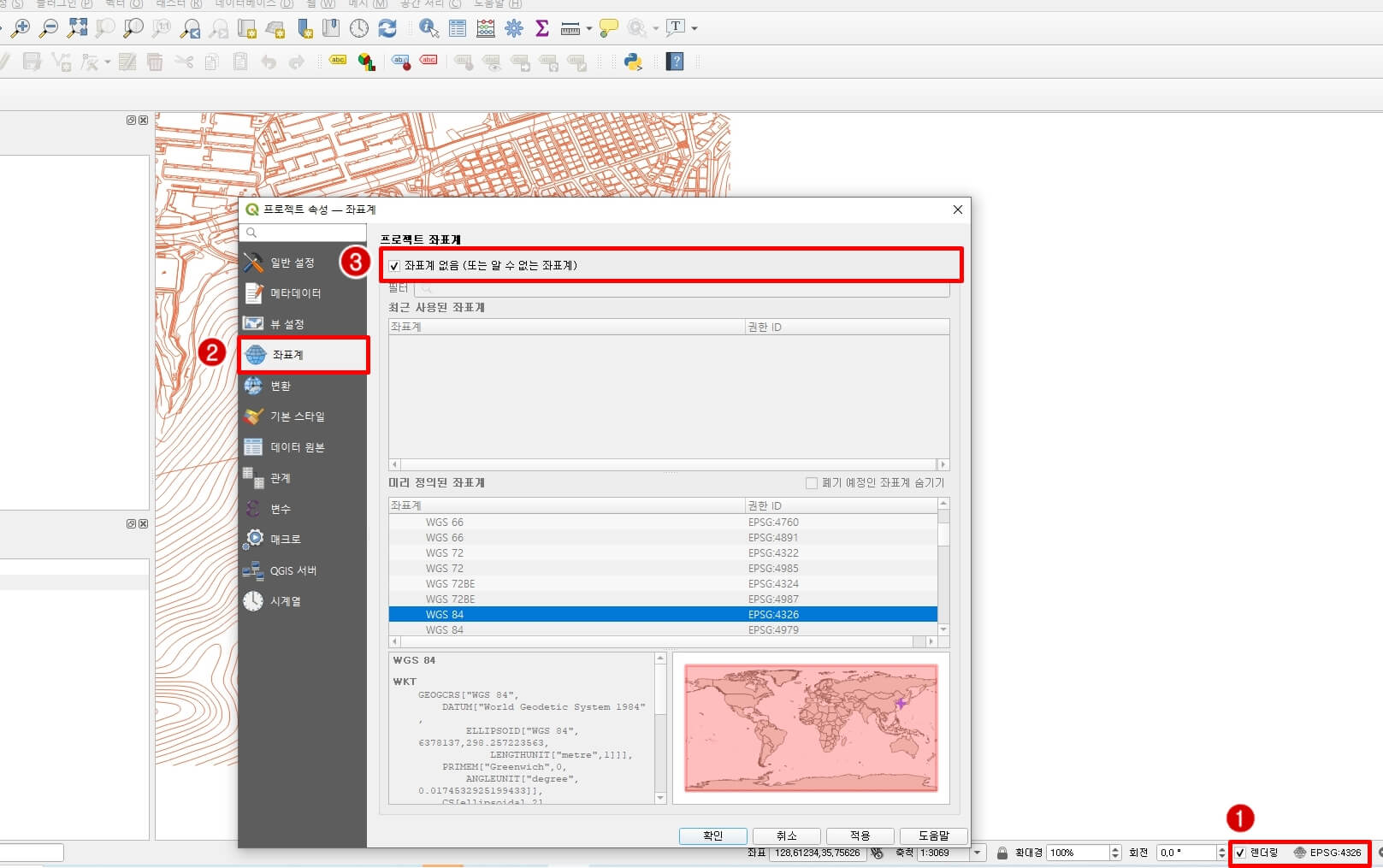1383x868 pixels.
Task: Open the Processing Toolbox gear icon
Action: coord(514,28)
